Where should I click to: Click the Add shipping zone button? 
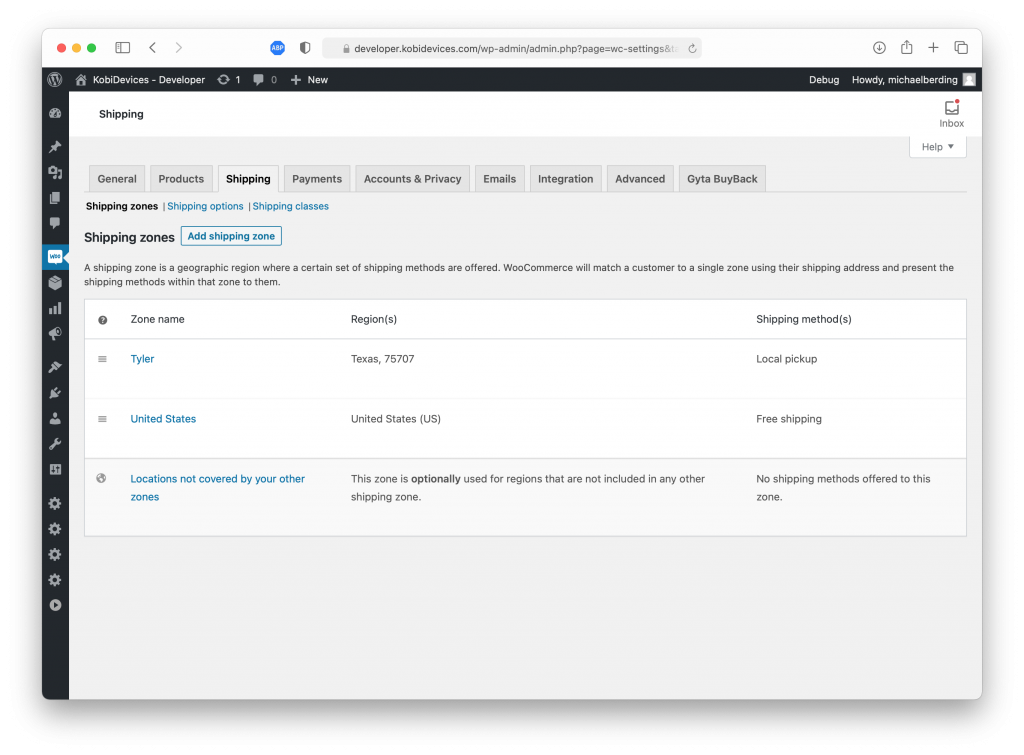point(231,236)
